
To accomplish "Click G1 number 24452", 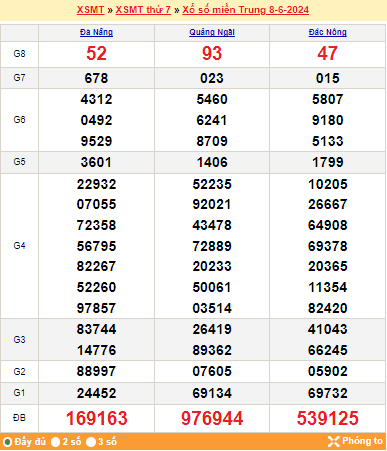I will (x=96, y=393).
